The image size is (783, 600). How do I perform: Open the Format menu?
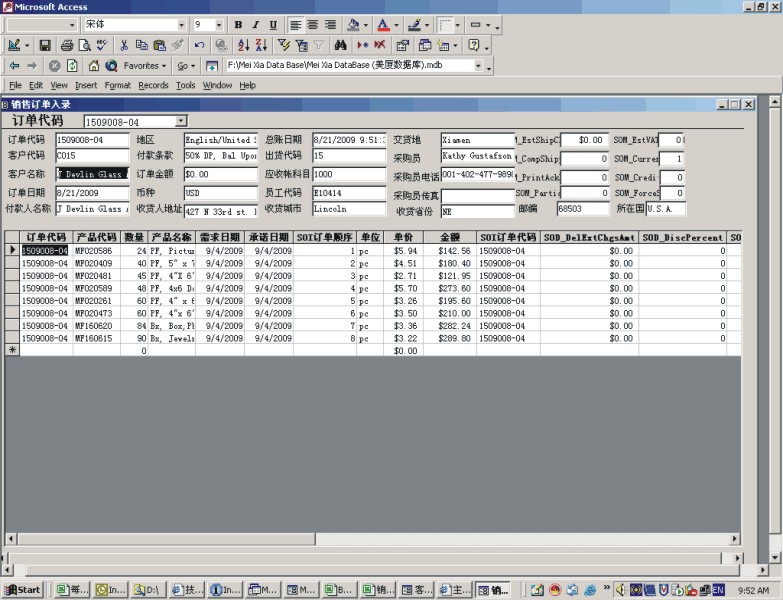click(117, 85)
